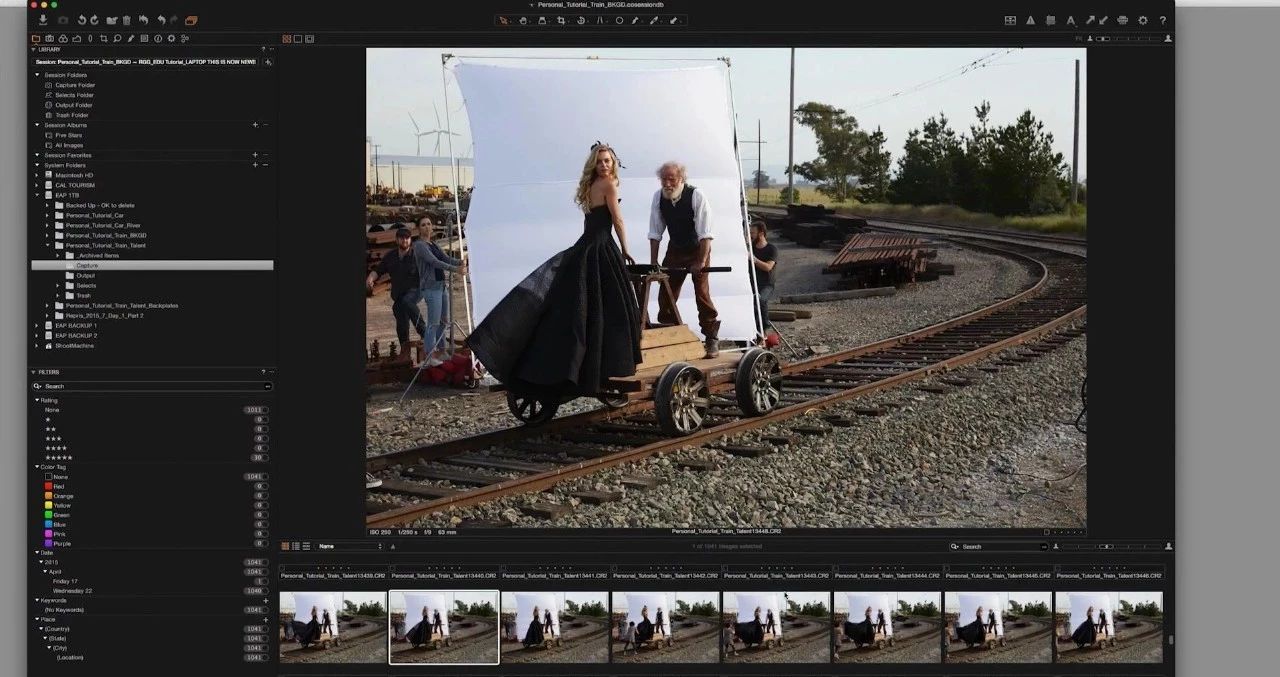Open the Metadata info tool tab
The height and width of the screenshot is (677, 1280).
[158, 39]
